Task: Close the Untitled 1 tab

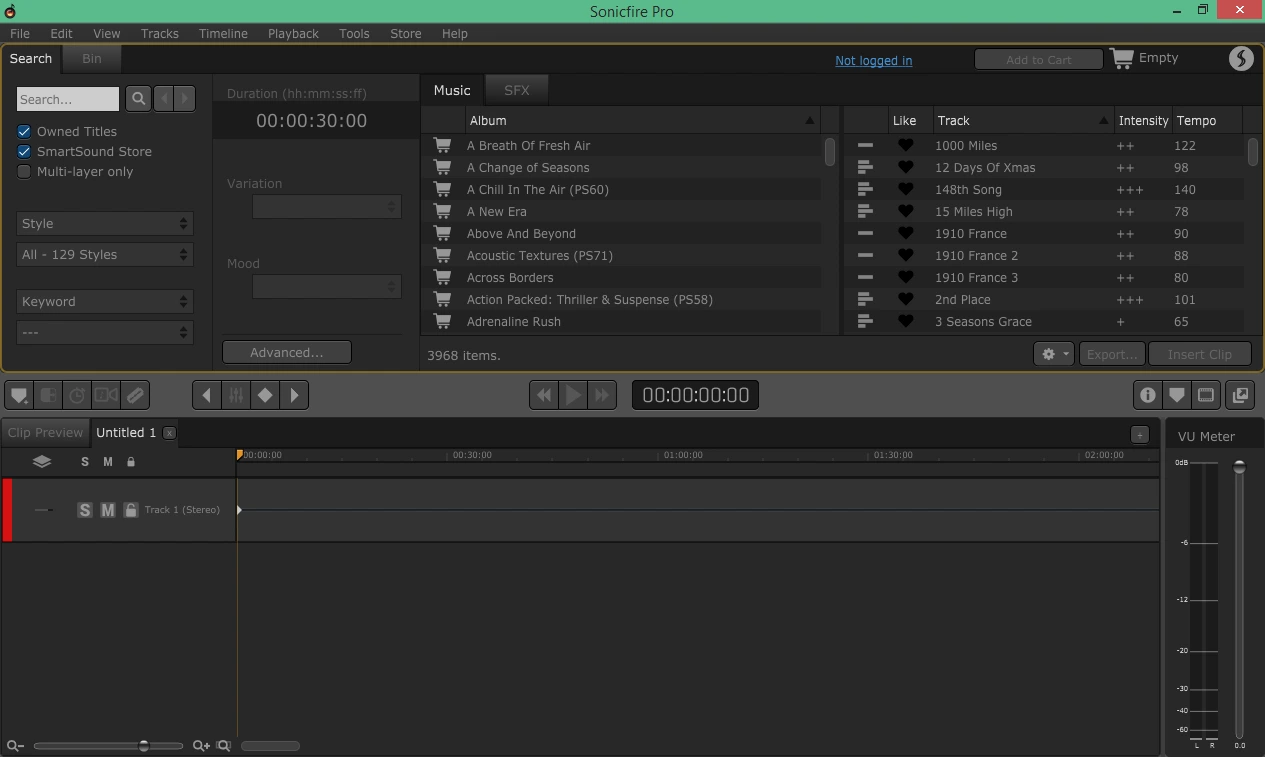Action: point(169,432)
